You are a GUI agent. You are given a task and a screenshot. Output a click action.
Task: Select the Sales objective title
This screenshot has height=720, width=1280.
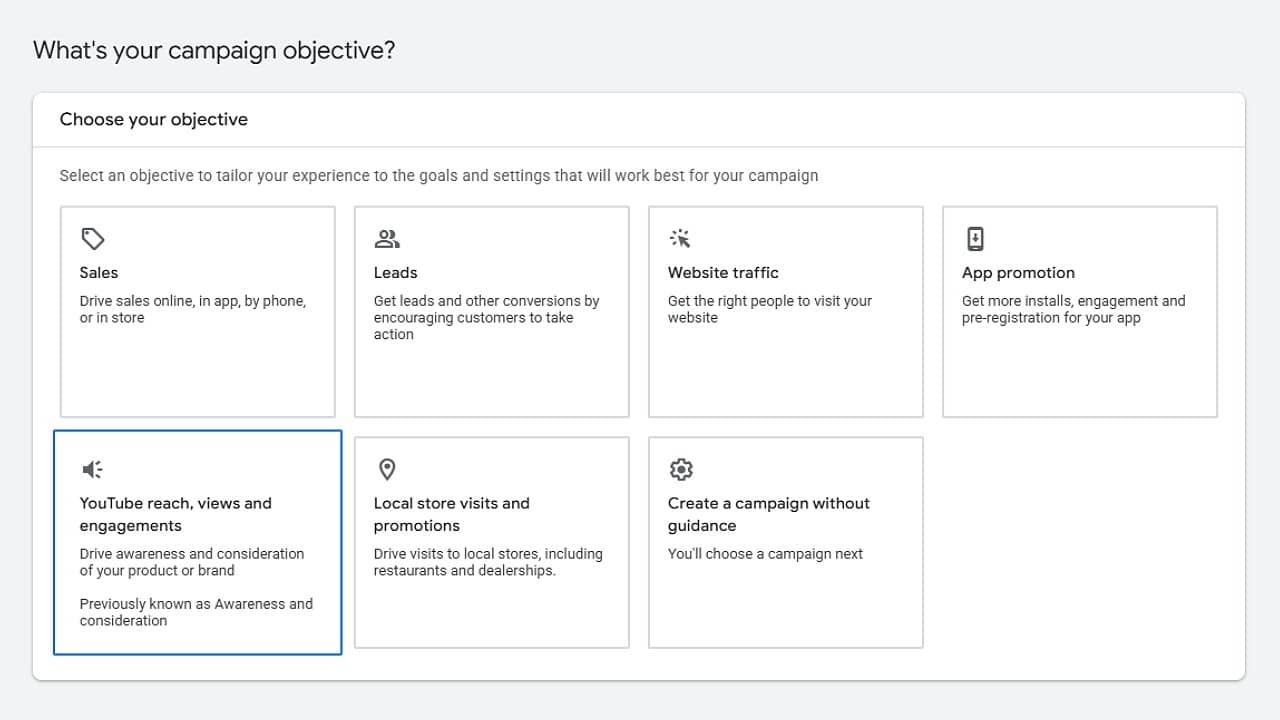99,273
